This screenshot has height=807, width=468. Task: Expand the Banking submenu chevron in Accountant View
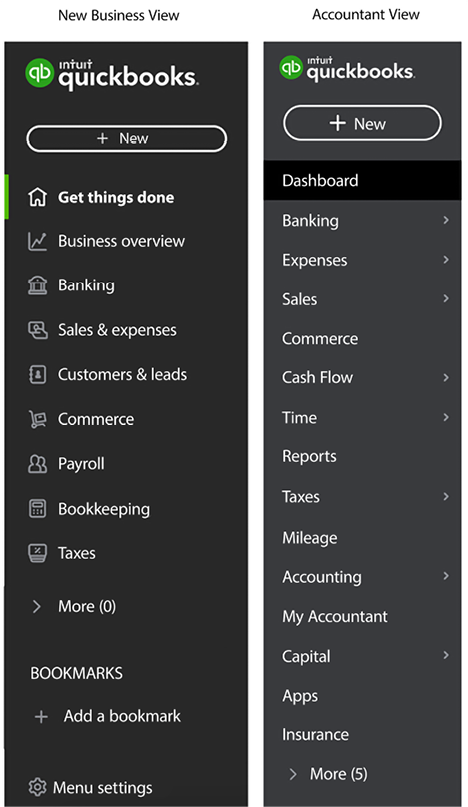click(x=446, y=220)
